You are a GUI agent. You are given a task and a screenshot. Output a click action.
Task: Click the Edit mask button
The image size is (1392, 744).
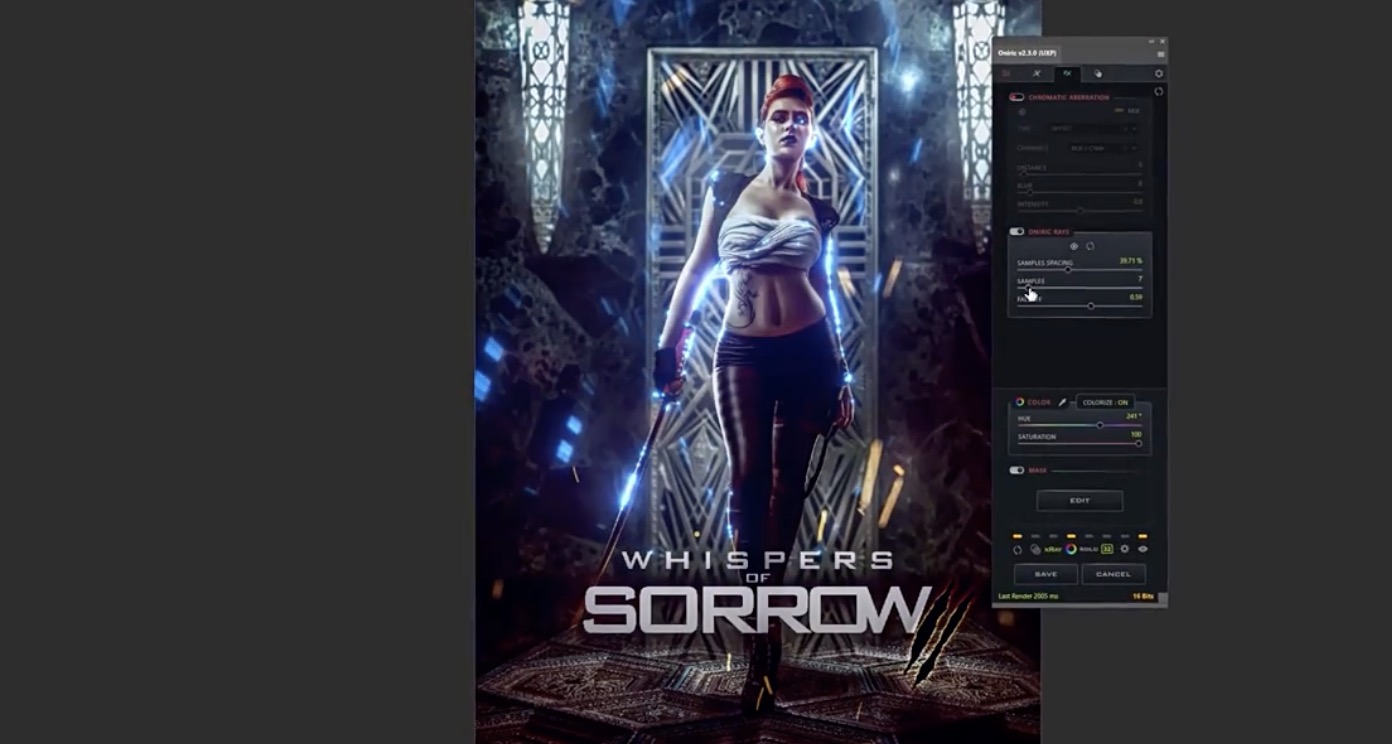click(1079, 500)
